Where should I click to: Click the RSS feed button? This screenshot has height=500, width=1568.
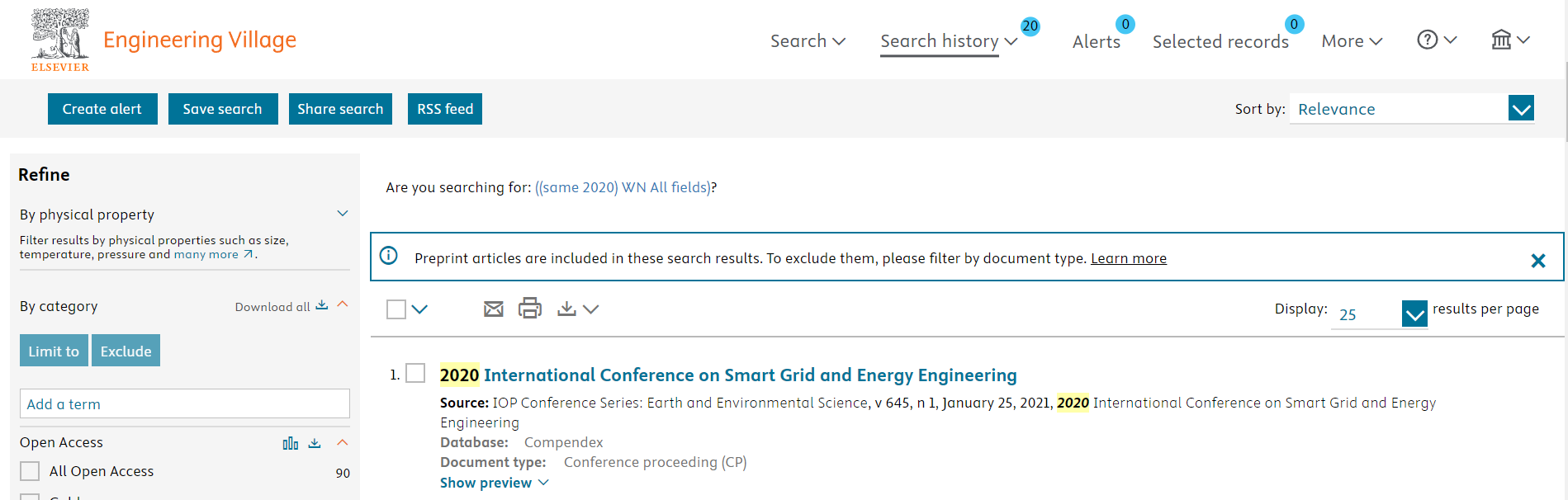[445, 109]
